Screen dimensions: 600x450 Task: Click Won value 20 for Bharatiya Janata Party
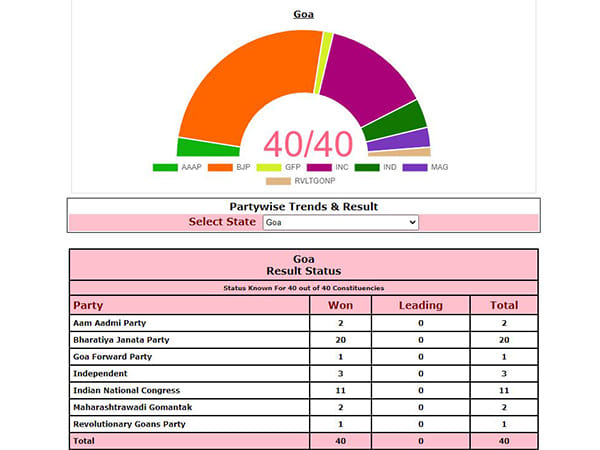coord(341,340)
